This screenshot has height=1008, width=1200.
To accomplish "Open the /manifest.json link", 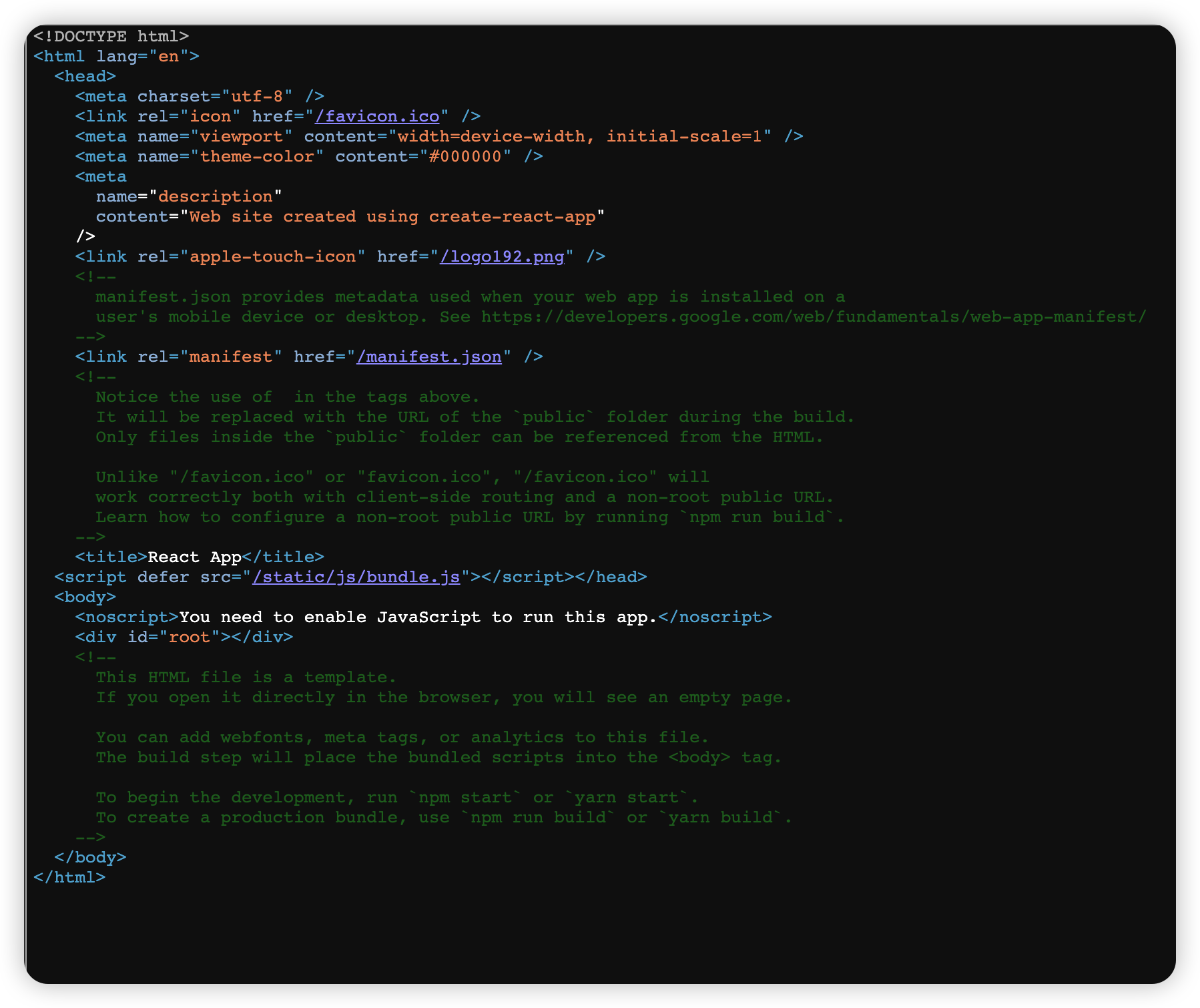I will tap(429, 356).
